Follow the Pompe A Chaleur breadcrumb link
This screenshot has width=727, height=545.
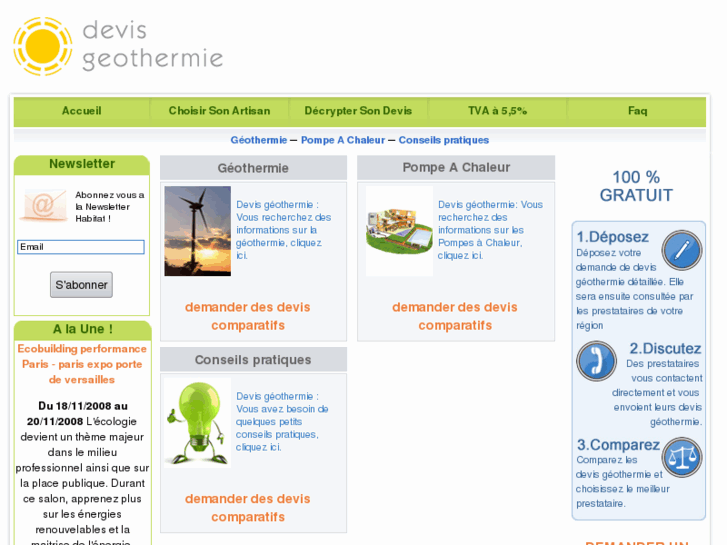point(343,140)
